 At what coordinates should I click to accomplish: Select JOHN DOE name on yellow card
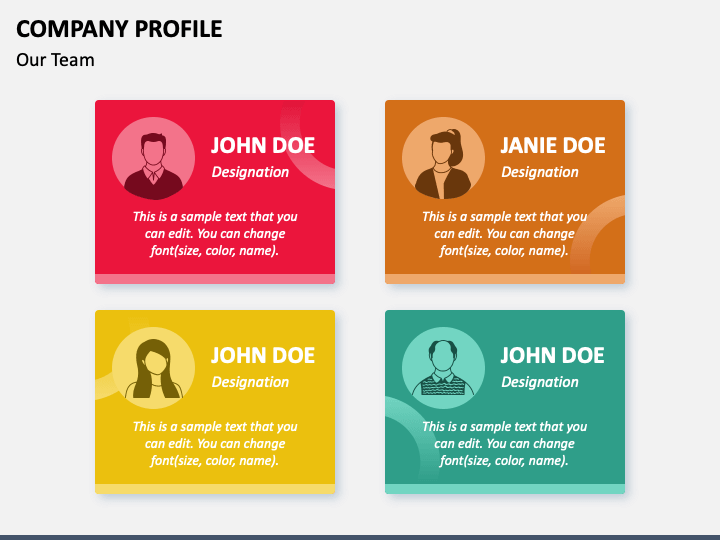point(263,355)
